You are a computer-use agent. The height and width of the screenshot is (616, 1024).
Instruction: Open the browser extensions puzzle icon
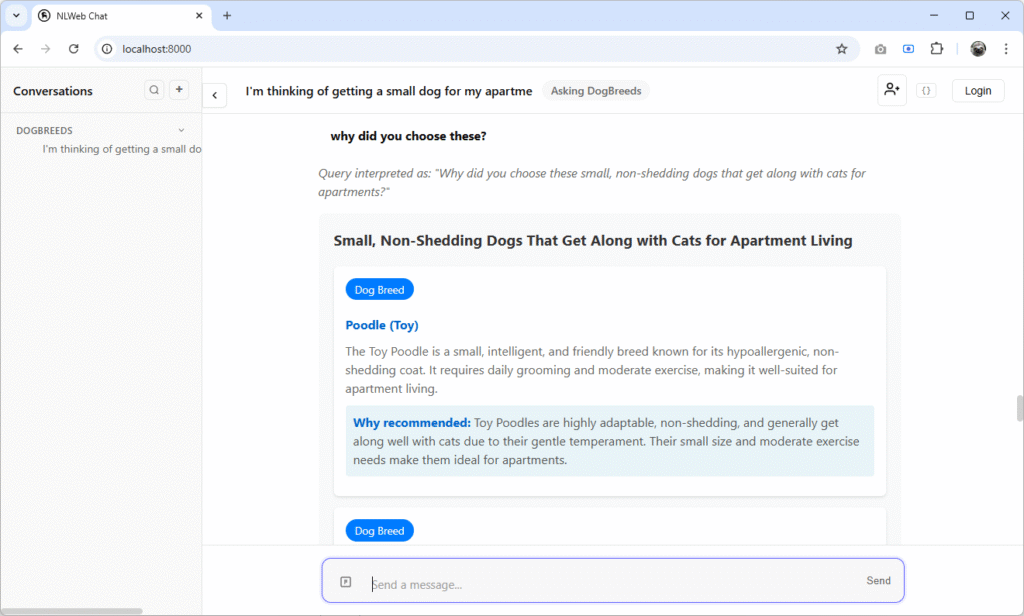click(936, 48)
